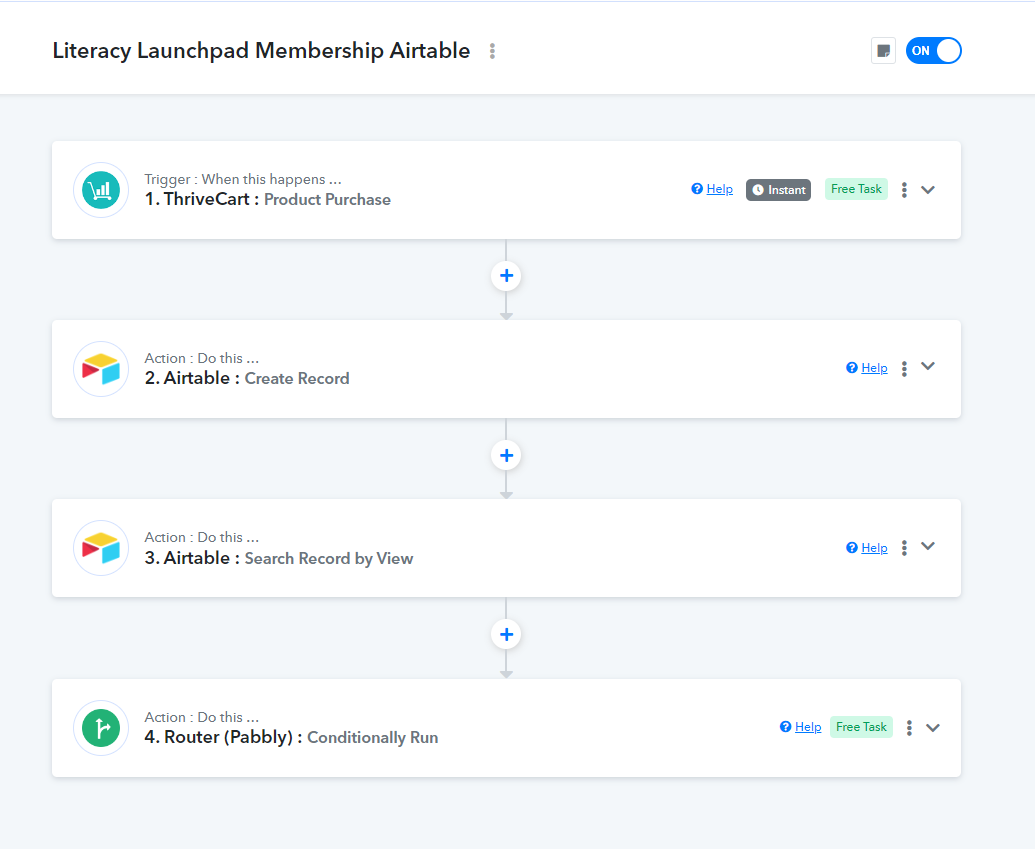Click the '1. ThriveCart : Product Purchase' title

[267, 199]
